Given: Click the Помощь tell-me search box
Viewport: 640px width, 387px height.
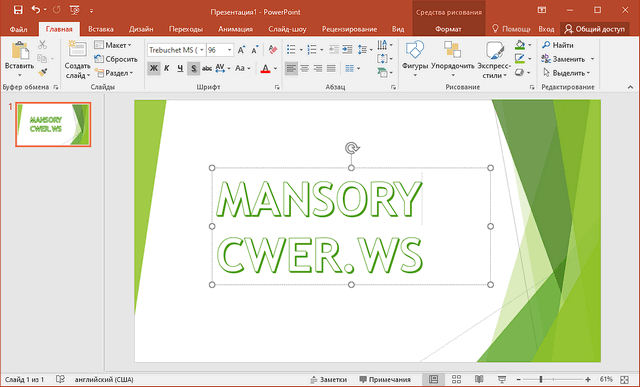Looking at the screenshot, I should coord(511,29).
